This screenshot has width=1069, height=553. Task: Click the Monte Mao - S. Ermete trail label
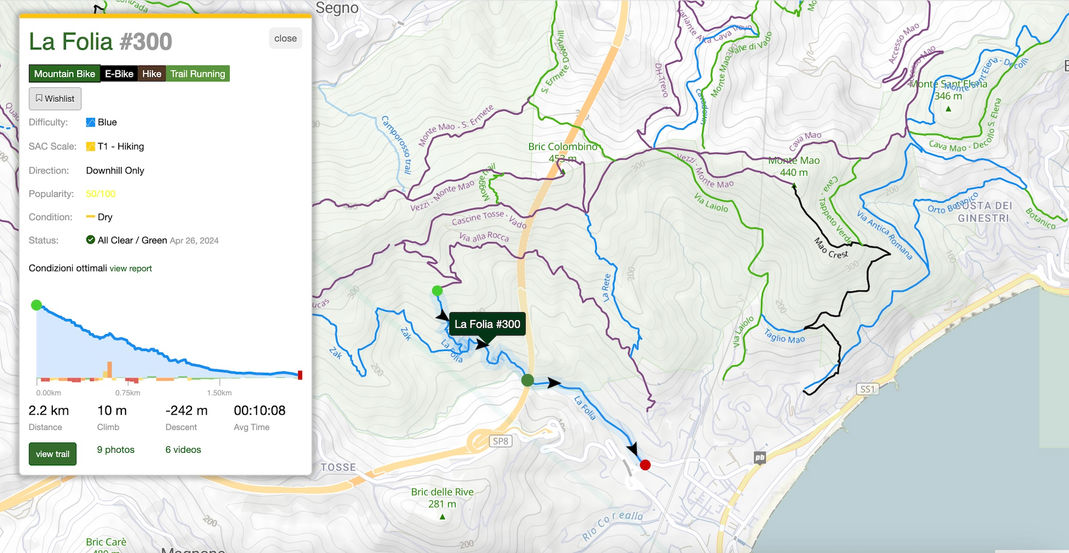click(x=456, y=125)
